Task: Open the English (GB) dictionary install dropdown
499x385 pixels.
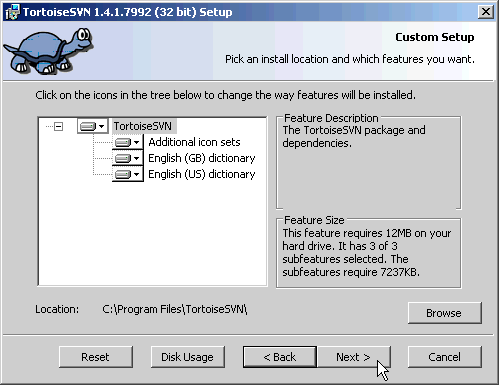Action: [x=128, y=158]
